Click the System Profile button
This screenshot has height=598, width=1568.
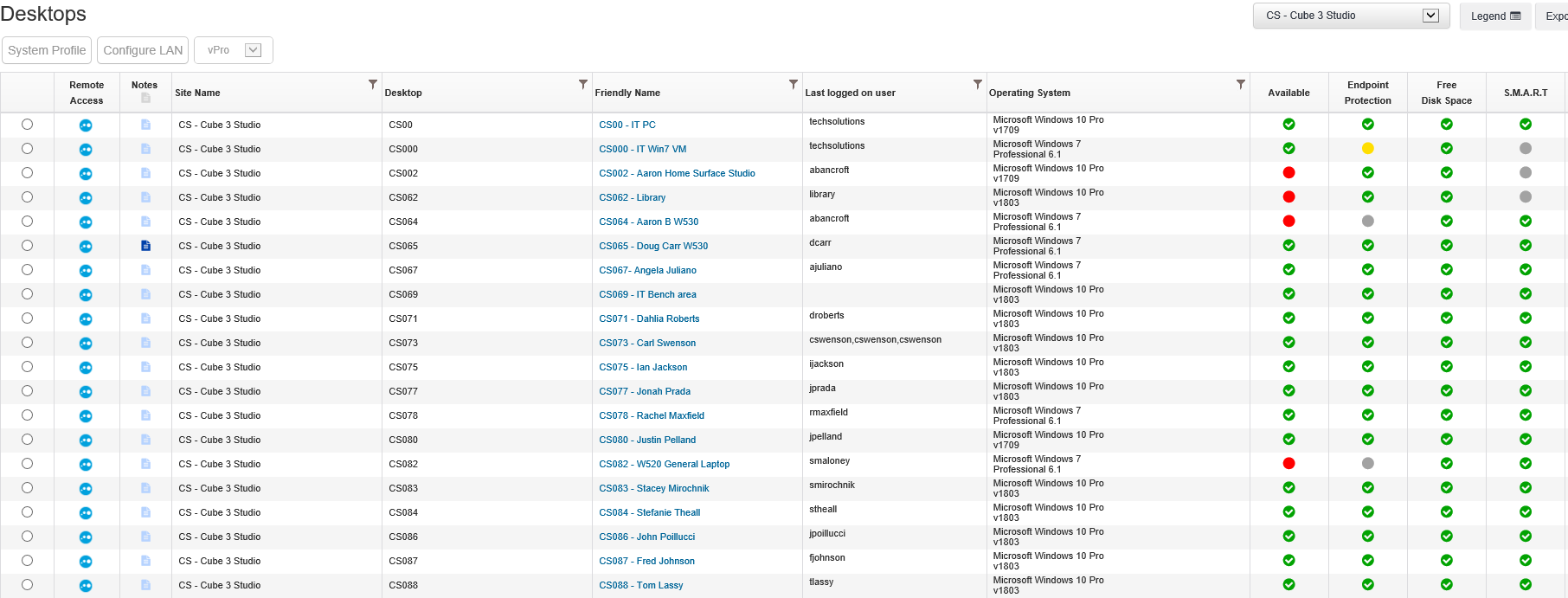pyautogui.click(x=47, y=50)
